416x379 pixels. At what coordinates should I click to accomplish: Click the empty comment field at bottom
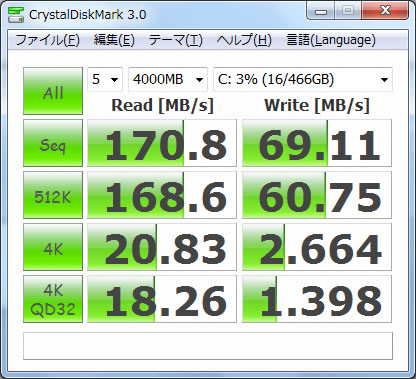pos(208,346)
